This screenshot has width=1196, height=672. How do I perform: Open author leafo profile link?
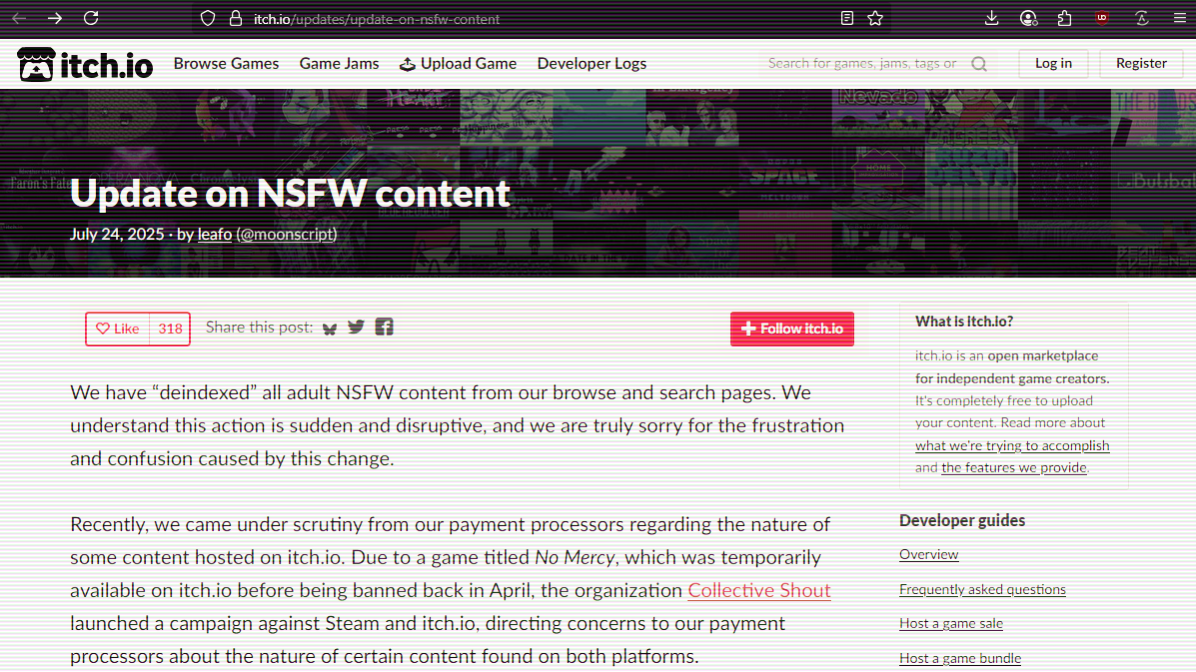(214, 234)
